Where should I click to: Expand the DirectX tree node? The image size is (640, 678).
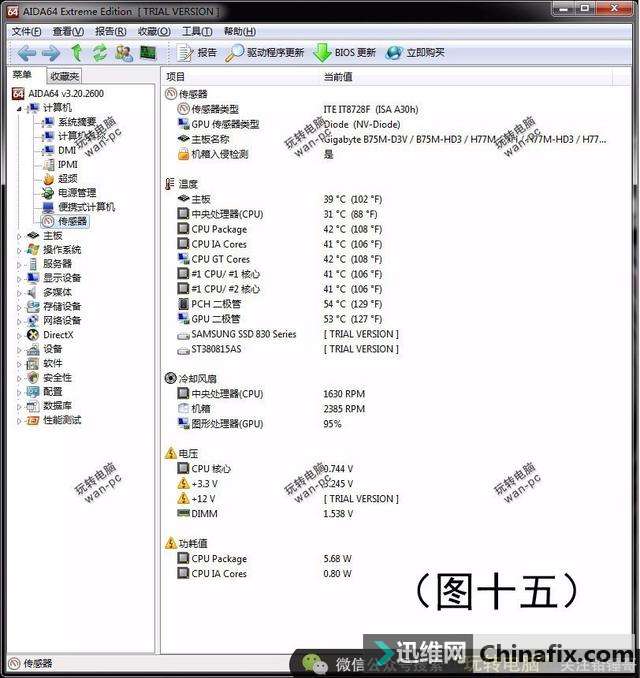(x=19, y=336)
